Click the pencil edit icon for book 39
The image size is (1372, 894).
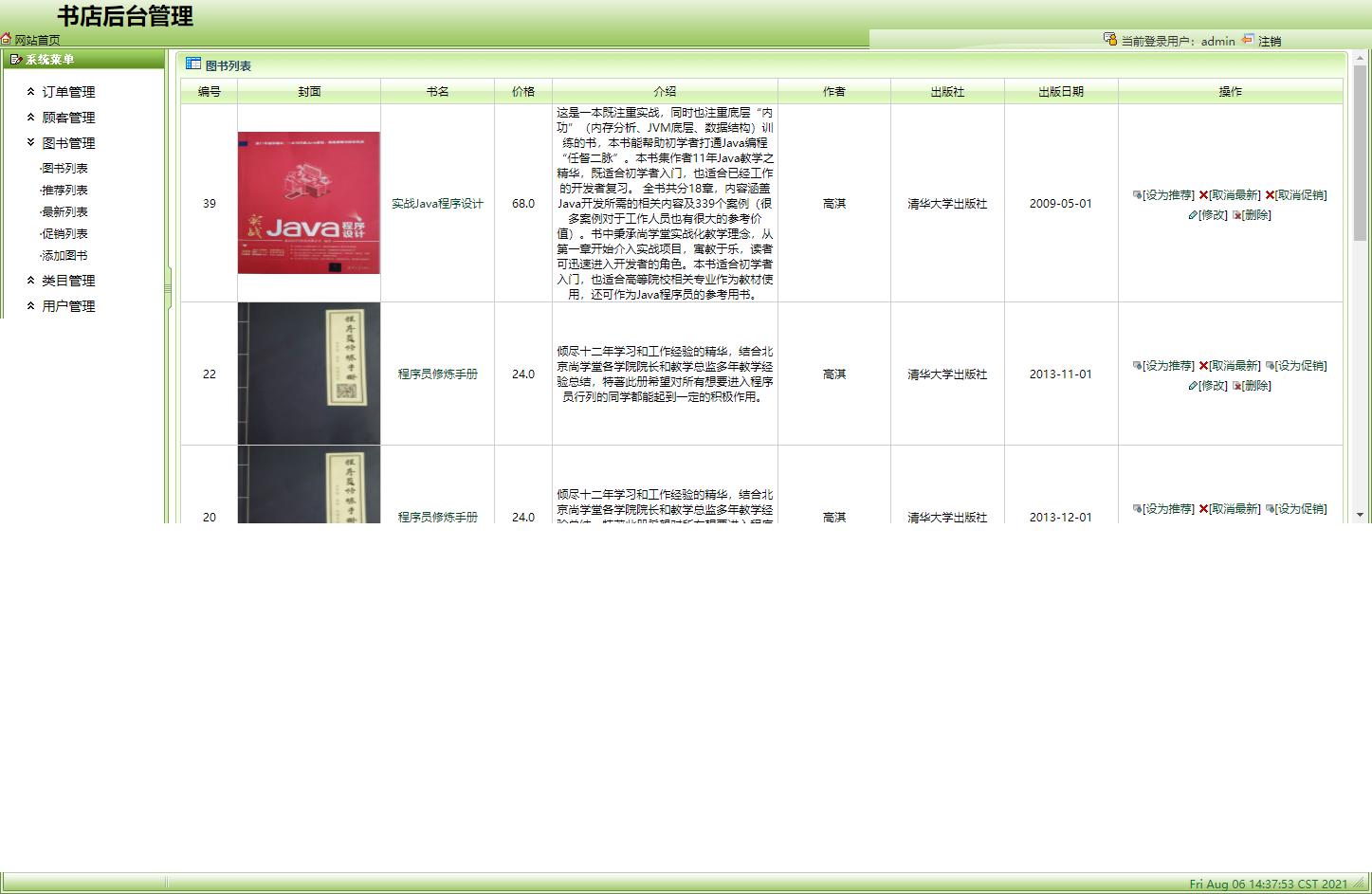pyautogui.click(x=1193, y=215)
